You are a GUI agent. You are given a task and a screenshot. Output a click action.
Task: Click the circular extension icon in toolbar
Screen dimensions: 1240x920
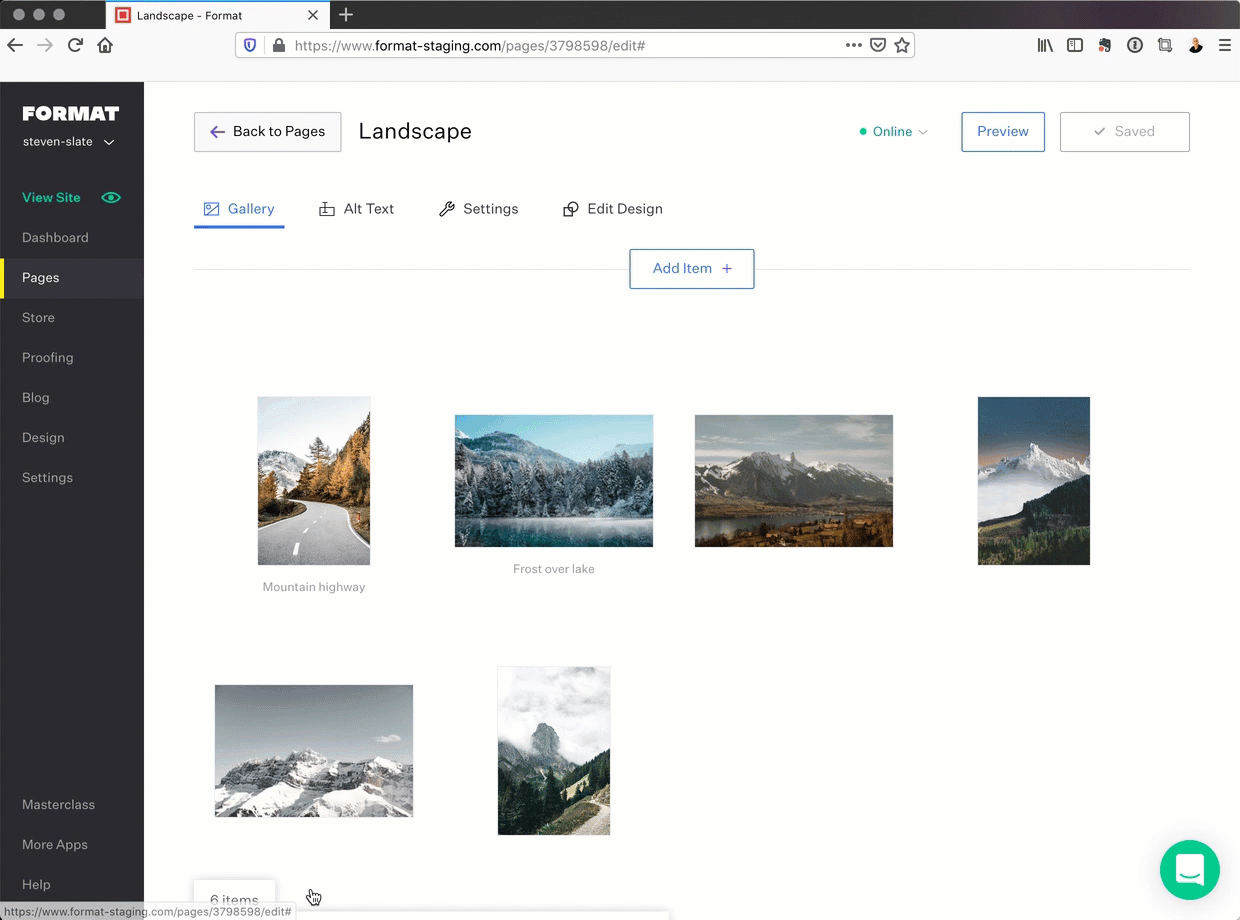[1135, 45]
